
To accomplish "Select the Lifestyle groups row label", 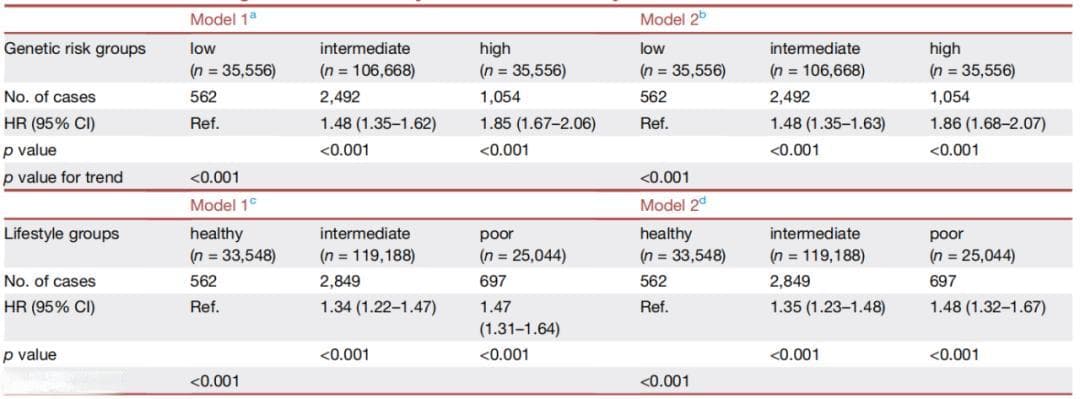I will pos(61,234).
